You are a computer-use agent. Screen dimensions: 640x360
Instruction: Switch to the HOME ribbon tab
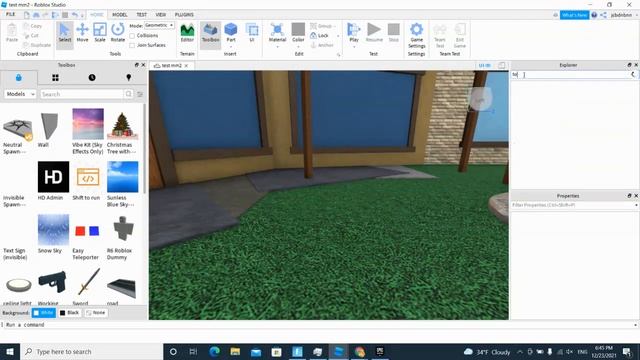97,15
